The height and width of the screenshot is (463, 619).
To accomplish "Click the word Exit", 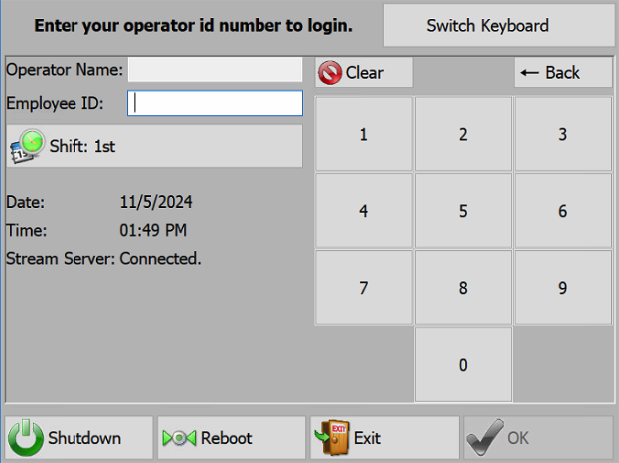I will coord(367,438).
